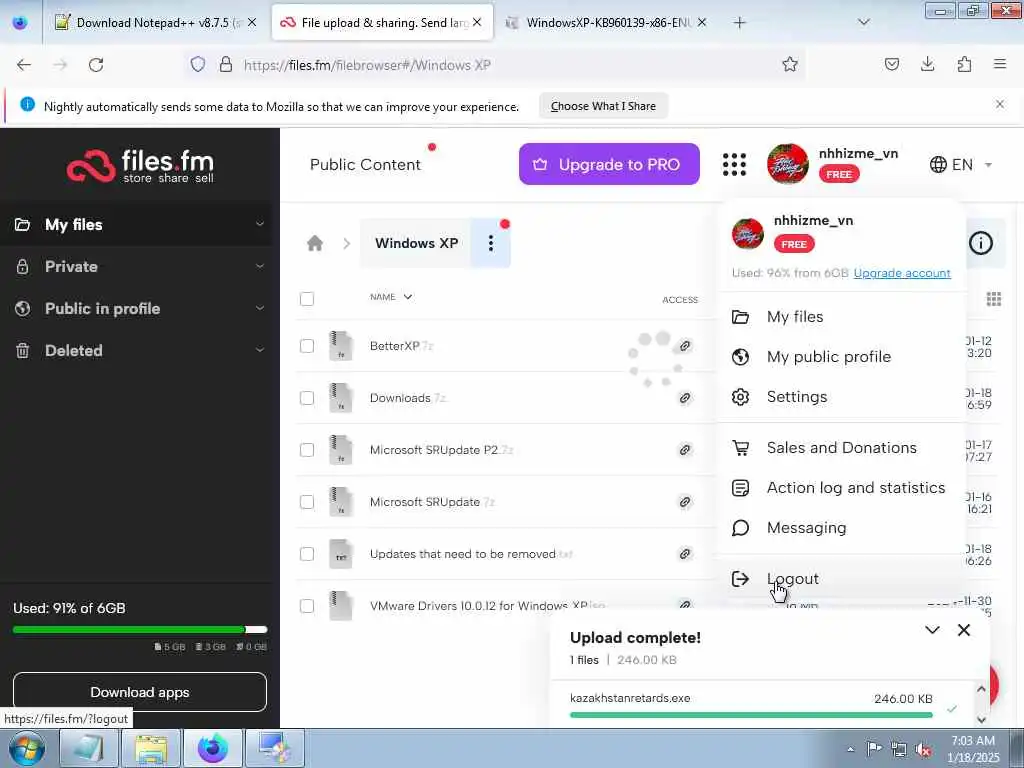1024x768 pixels.
Task: Check Microsoft SRUpdate P2 checkbox
Action: 306,450
